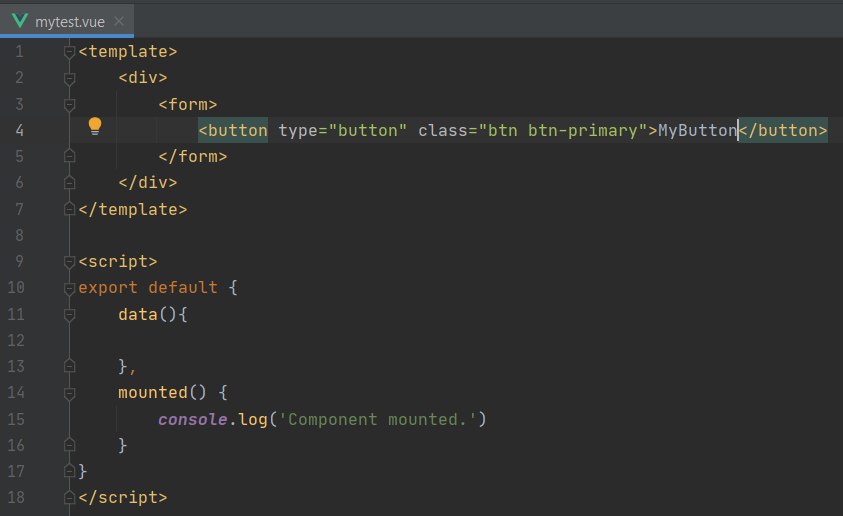Click fold end marker on line 17
The width and height of the screenshot is (843, 516).
pyautogui.click(x=69, y=471)
